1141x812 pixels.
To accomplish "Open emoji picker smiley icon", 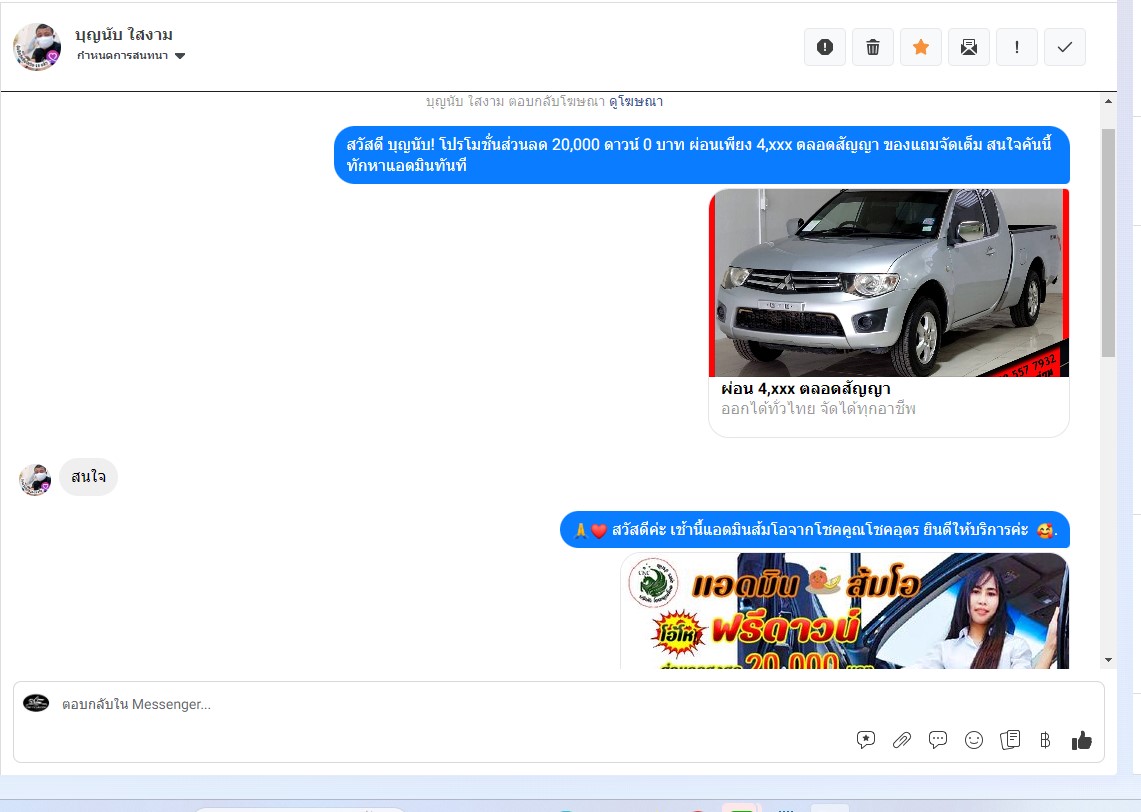I will [x=974, y=740].
